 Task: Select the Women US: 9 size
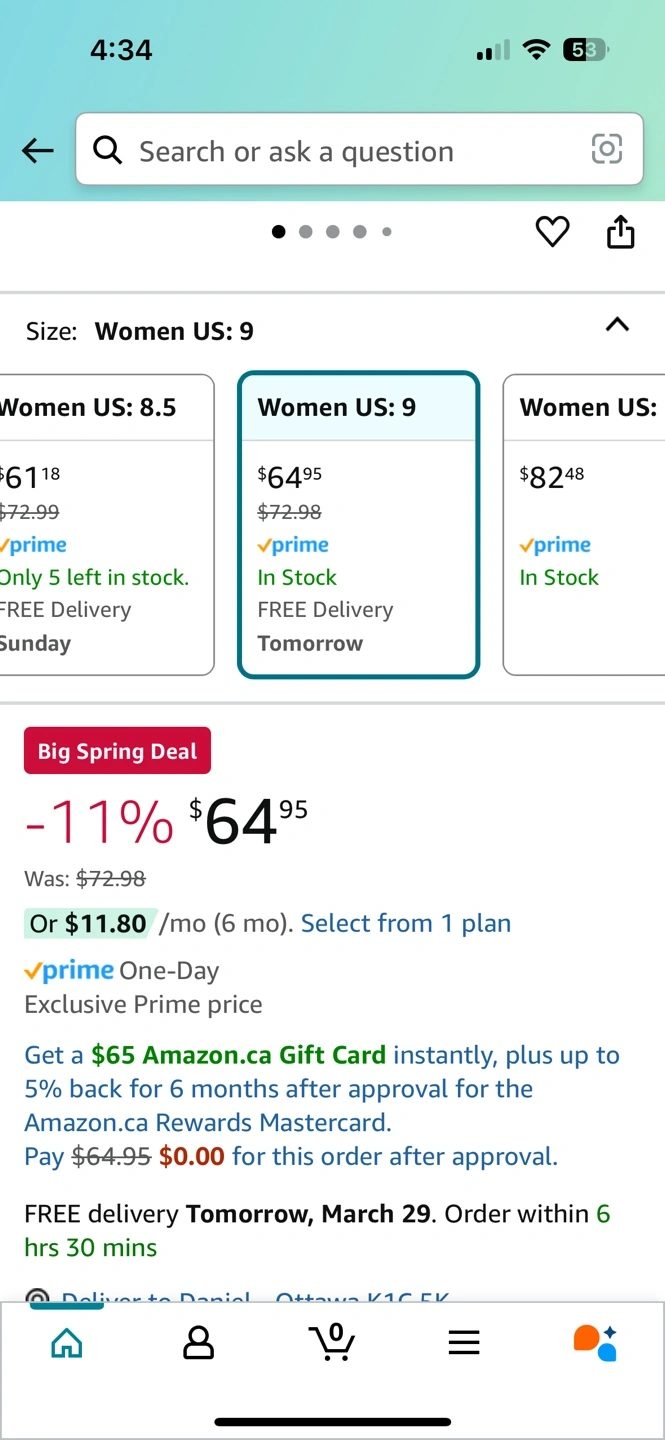(x=358, y=525)
